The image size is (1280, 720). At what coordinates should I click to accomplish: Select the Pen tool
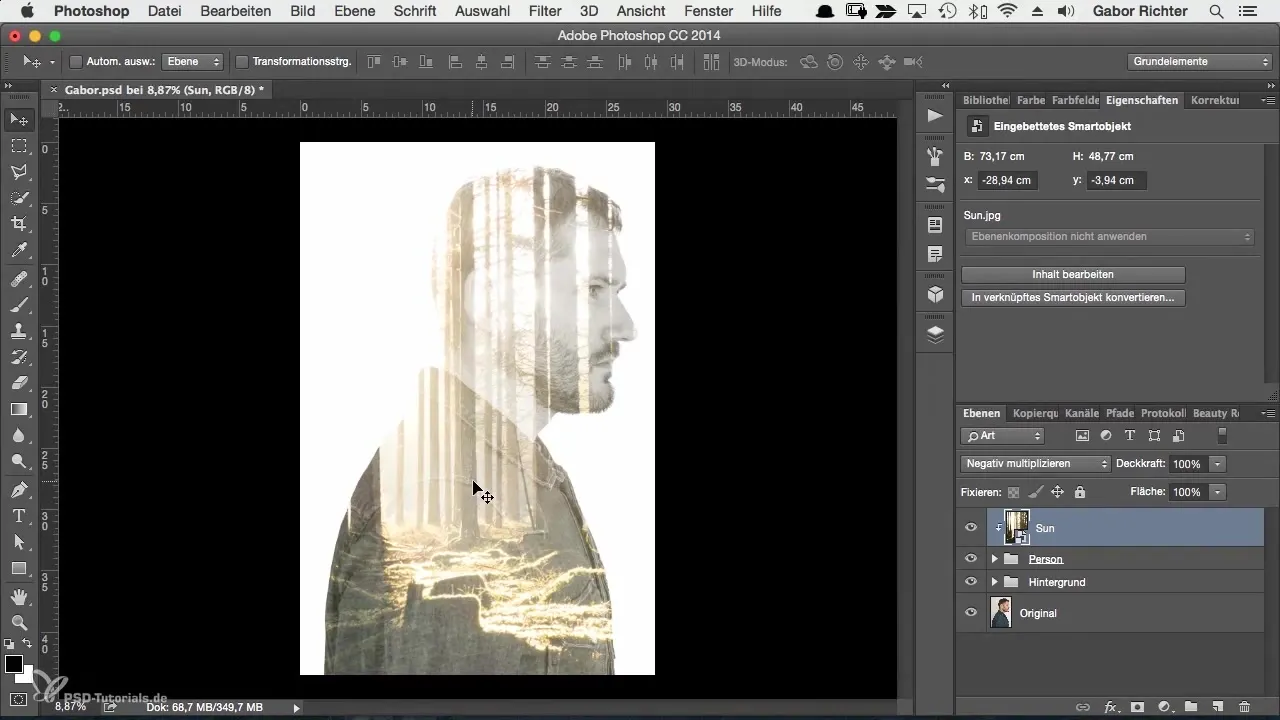(18, 490)
